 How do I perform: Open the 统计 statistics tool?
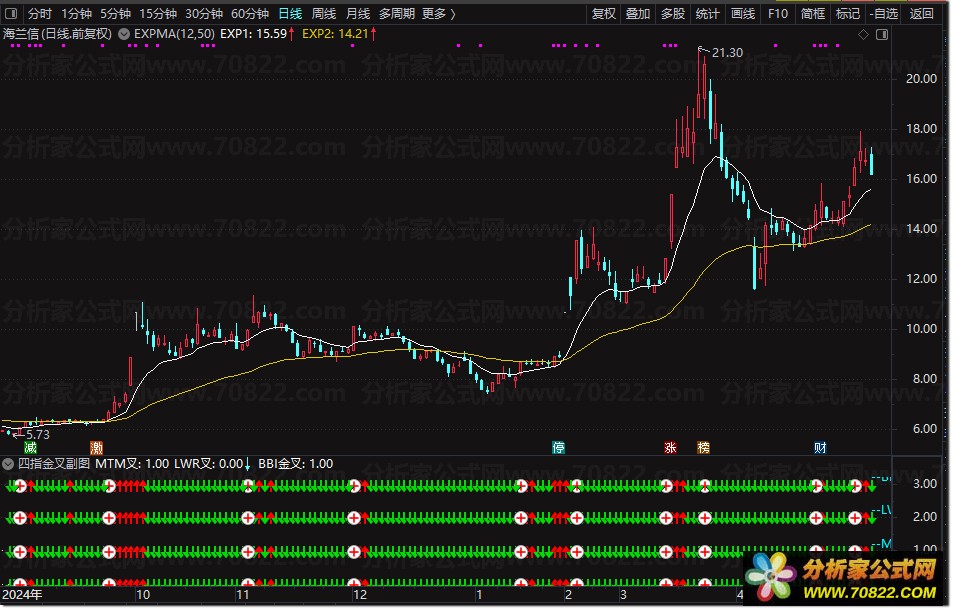coord(707,13)
